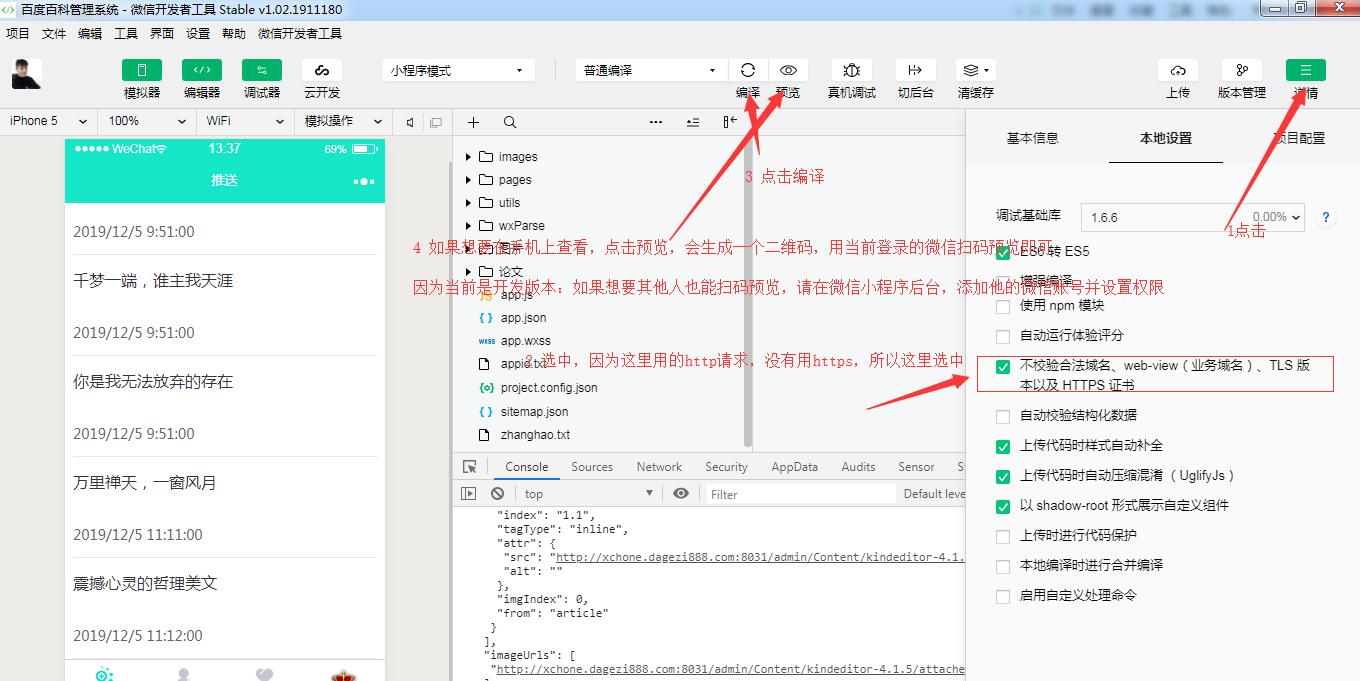Viewport: 1360px width, 681px height.
Task: Uncheck 上传代码时样式自动补全
Action: click(x=1003, y=446)
